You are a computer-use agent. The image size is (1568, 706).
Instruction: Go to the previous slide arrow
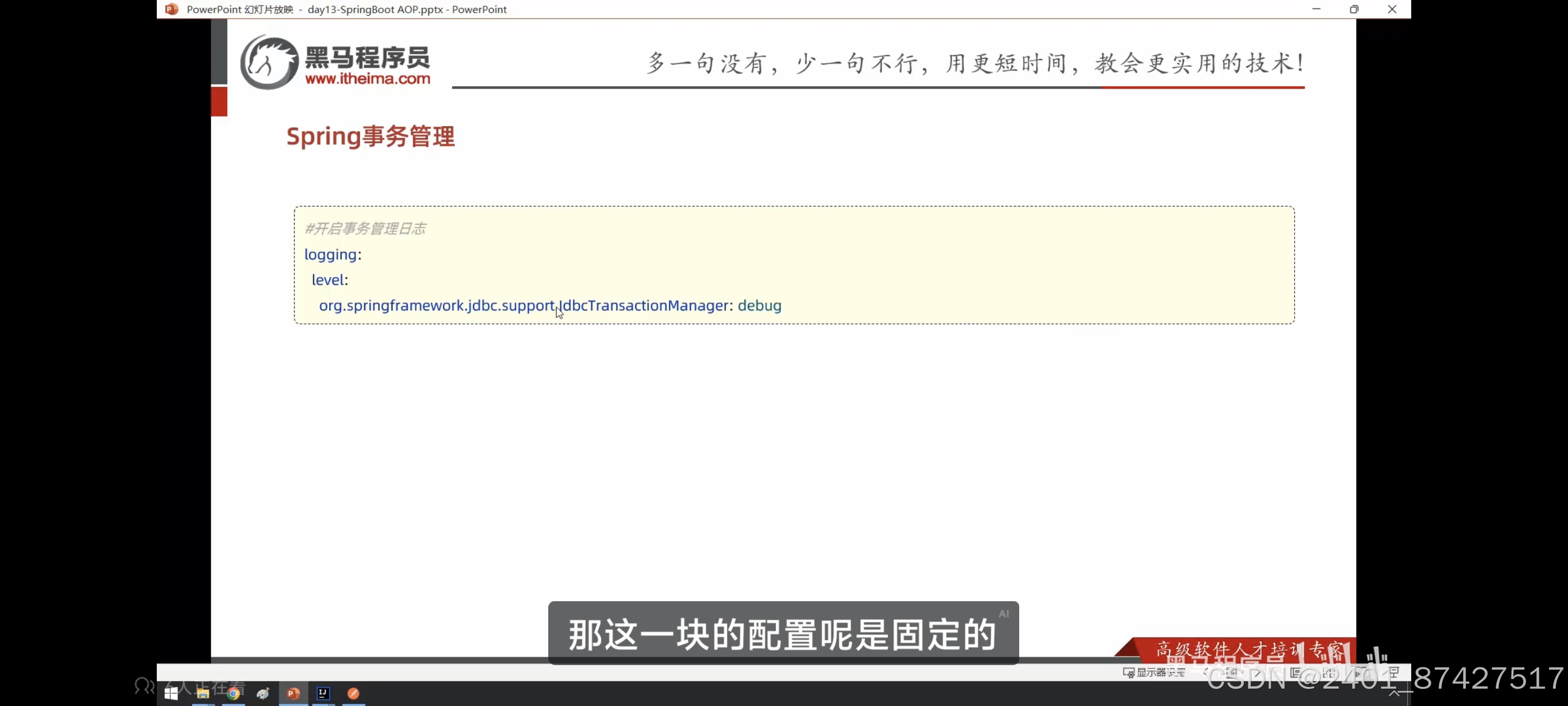[1205, 672]
